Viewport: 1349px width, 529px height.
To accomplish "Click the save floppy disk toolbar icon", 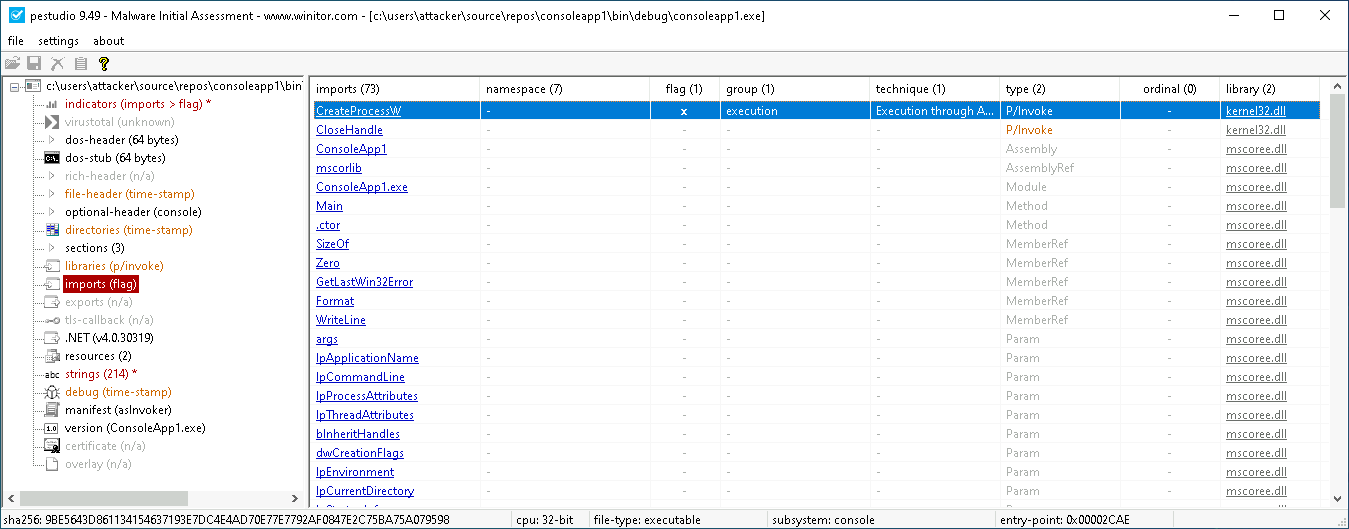I will pyautogui.click(x=34, y=64).
